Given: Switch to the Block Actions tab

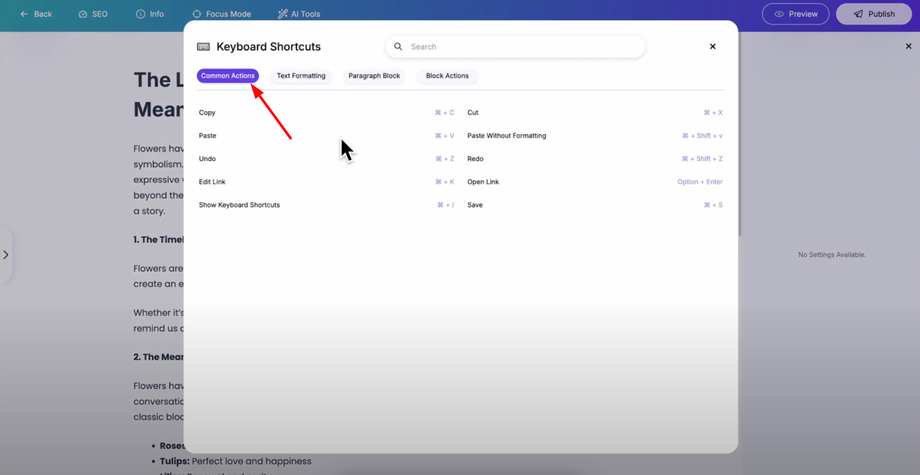Looking at the screenshot, I should coord(447,76).
